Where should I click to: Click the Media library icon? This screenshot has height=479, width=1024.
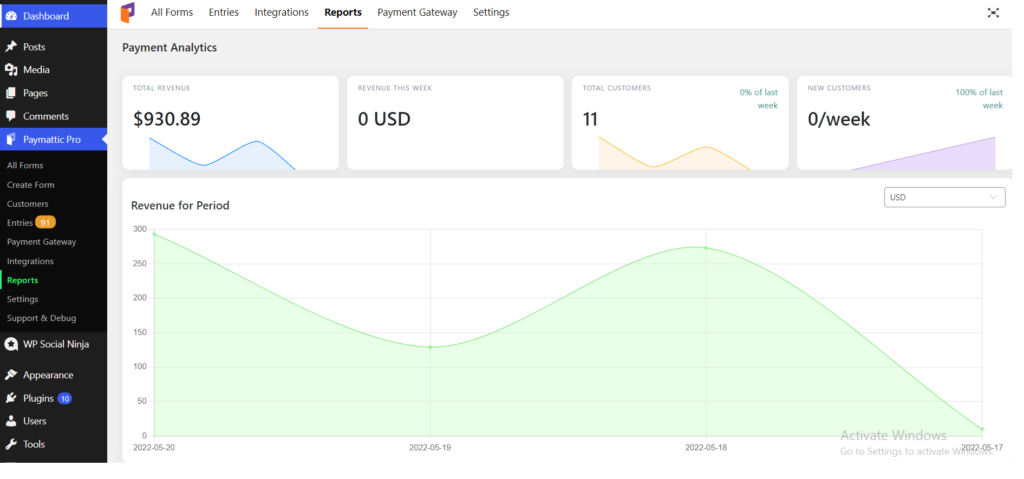click(x=11, y=70)
